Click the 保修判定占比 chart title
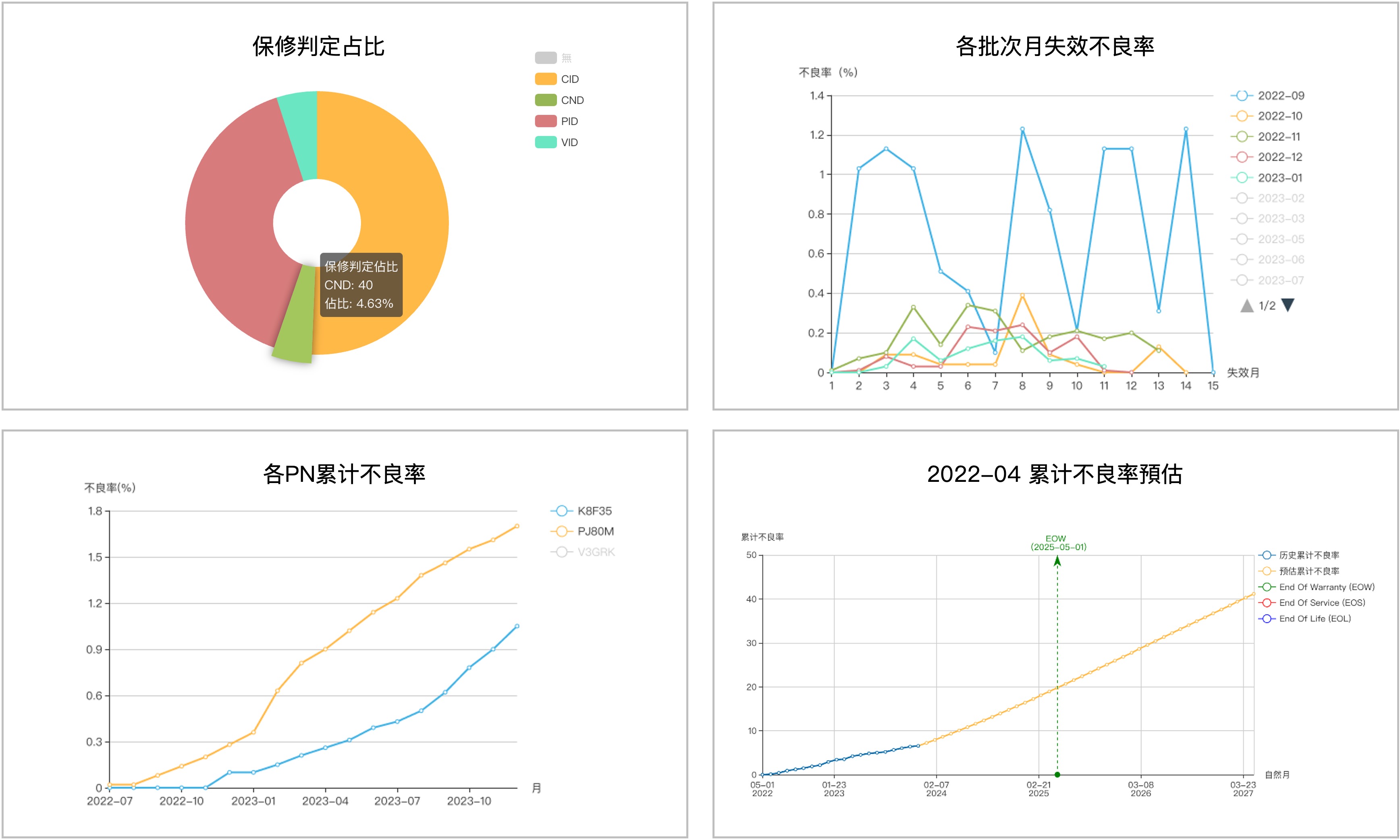 319,46
